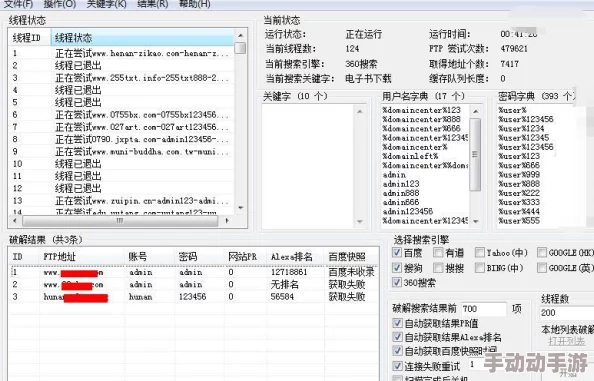Click right arrow of thread list horizontal scrollbar
The image size is (594, 381).
pyautogui.click(x=227, y=220)
